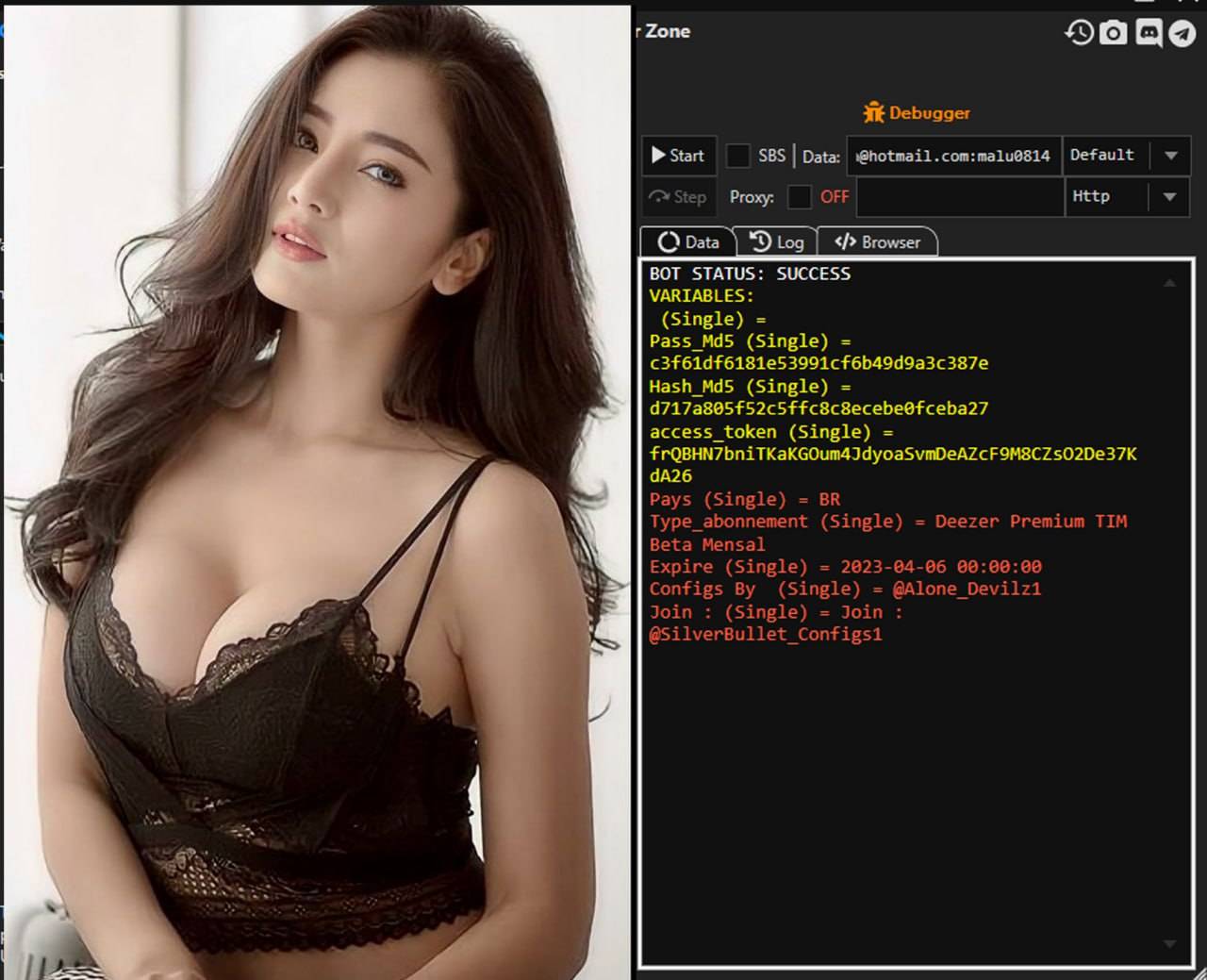Toggle the Proxy checkbox

pos(800,197)
